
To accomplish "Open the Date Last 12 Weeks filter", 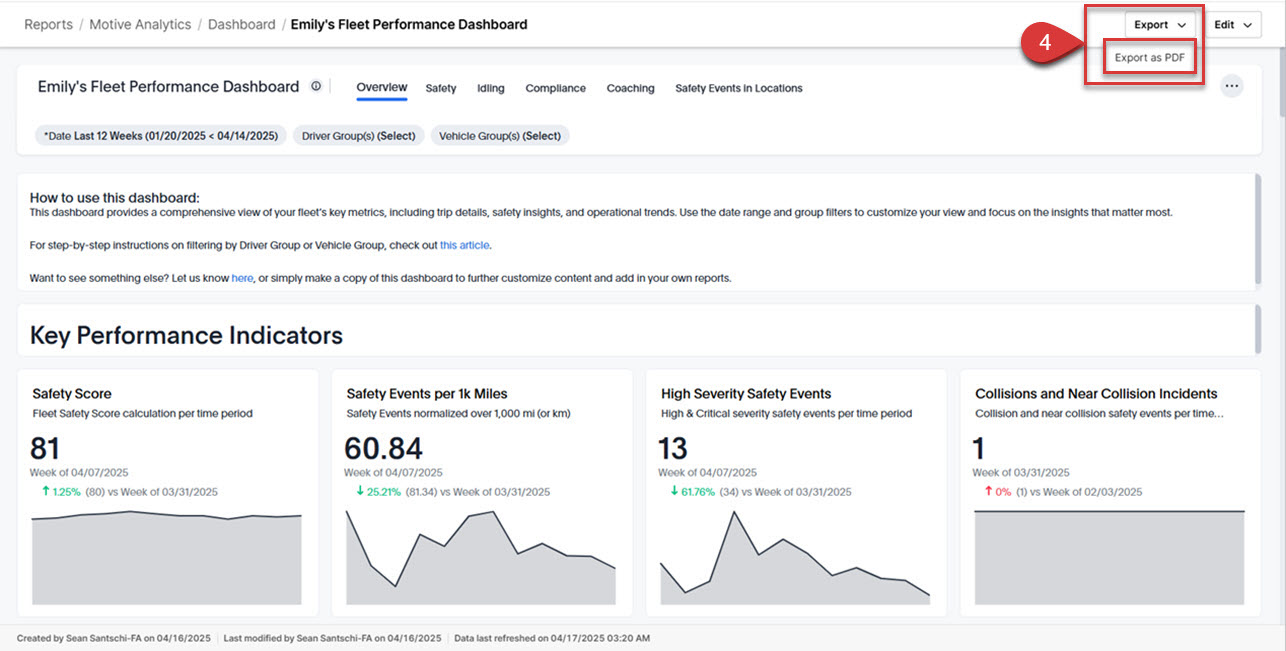I will [162, 136].
